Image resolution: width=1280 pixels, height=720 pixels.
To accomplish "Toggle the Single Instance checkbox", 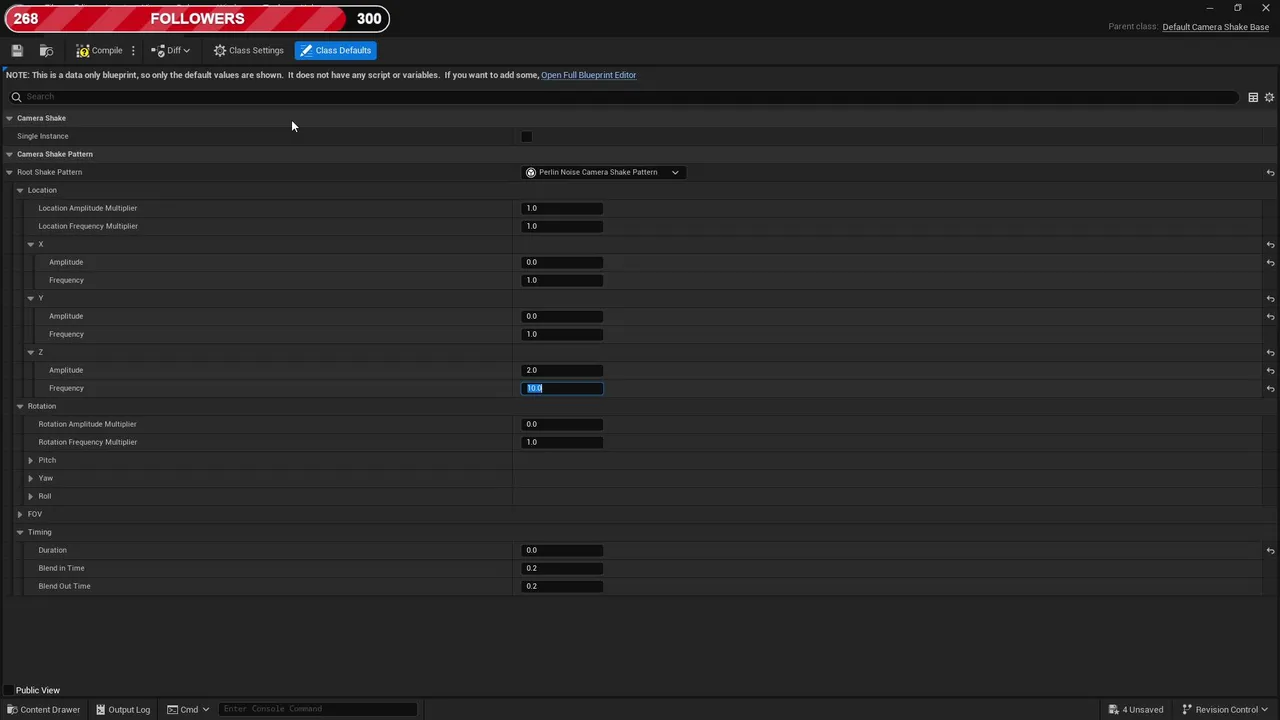I will click(x=527, y=136).
